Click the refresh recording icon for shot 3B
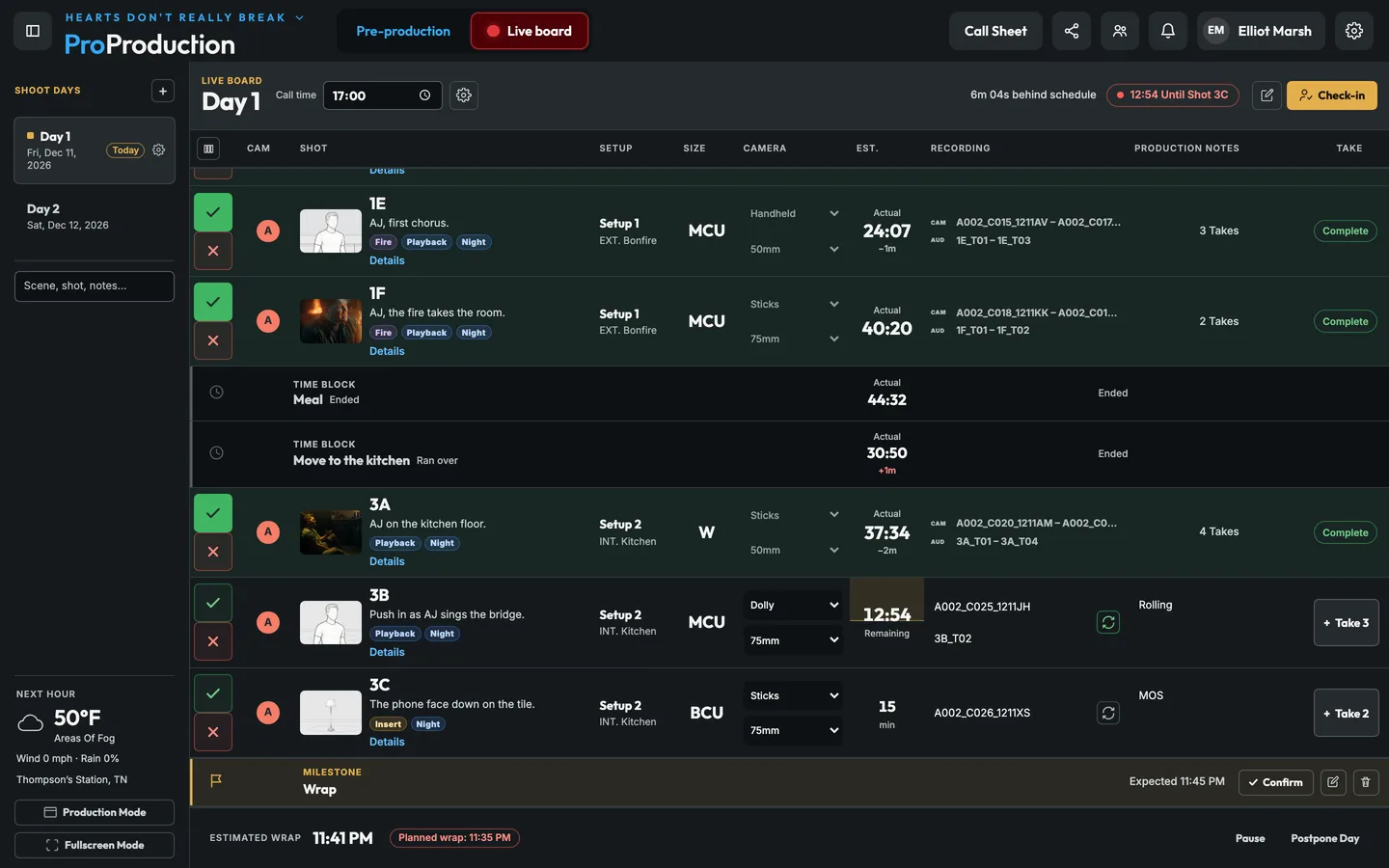Image resolution: width=1389 pixels, height=868 pixels. click(1108, 623)
